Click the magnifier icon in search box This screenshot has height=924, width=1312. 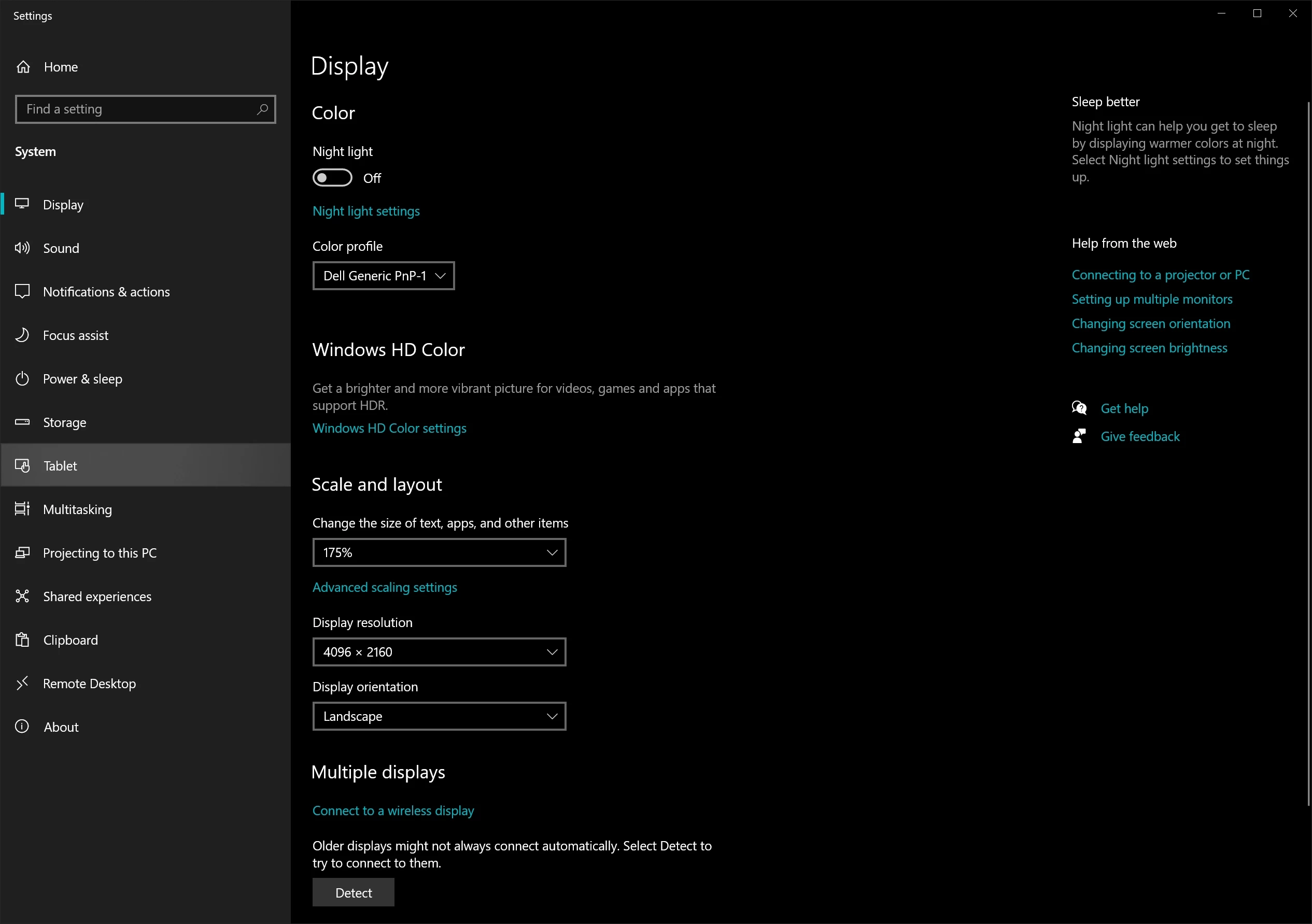[262, 109]
